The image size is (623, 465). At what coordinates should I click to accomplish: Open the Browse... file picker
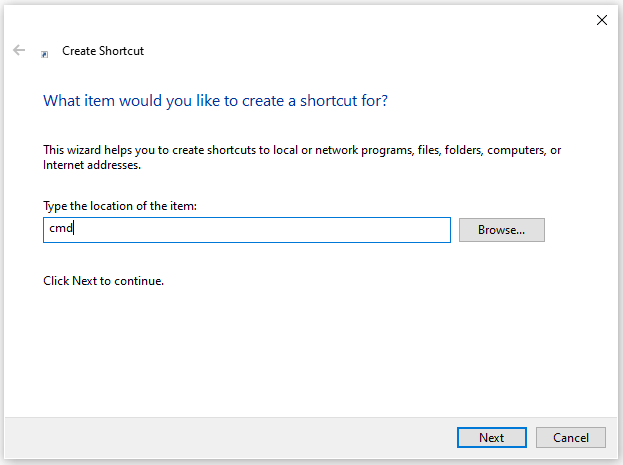[x=501, y=230]
